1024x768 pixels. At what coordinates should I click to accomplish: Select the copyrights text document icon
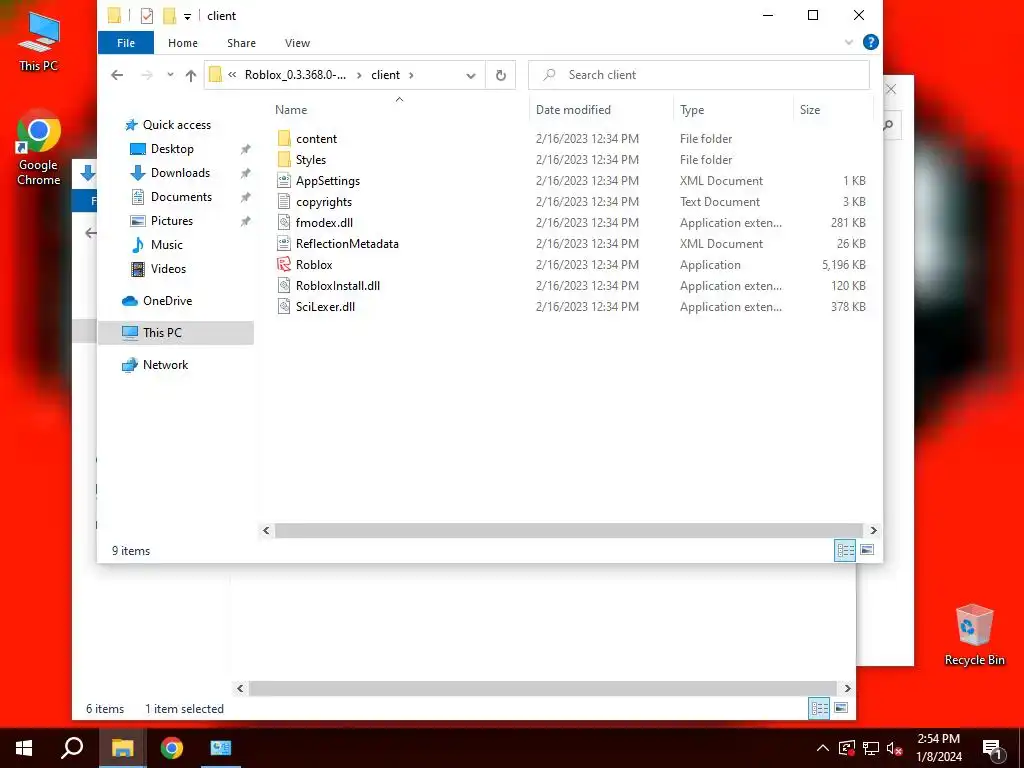[x=283, y=202]
